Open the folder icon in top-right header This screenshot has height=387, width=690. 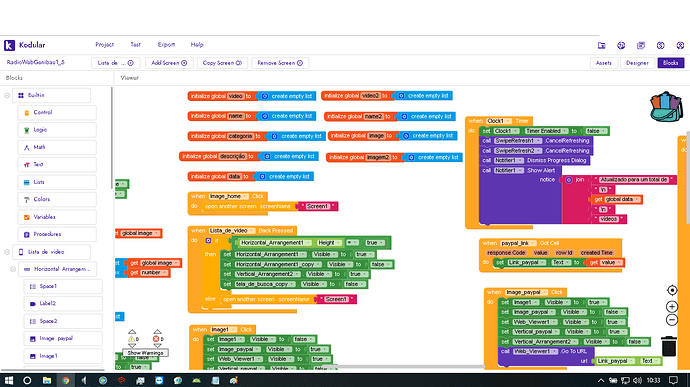[602, 45]
